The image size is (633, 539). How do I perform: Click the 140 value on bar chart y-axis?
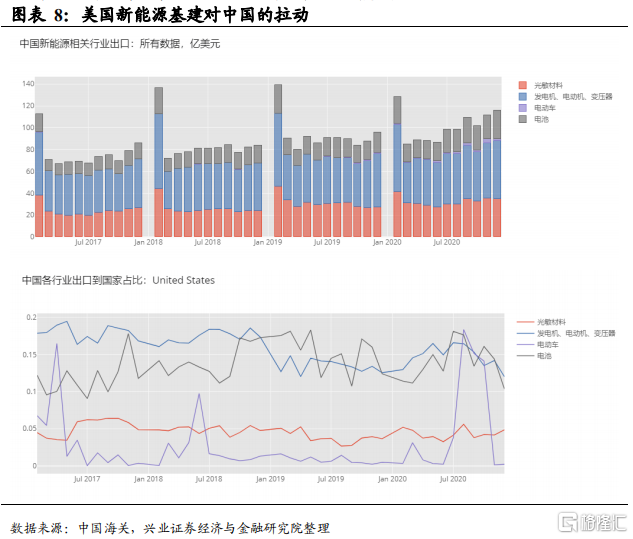pyautogui.click(x=27, y=83)
